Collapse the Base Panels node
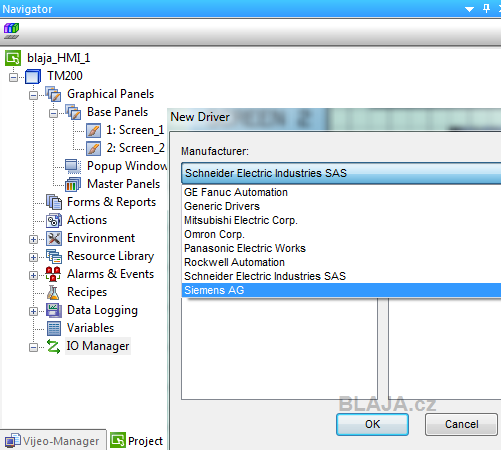The width and height of the screenshot is (501, 450). [53, 114]
